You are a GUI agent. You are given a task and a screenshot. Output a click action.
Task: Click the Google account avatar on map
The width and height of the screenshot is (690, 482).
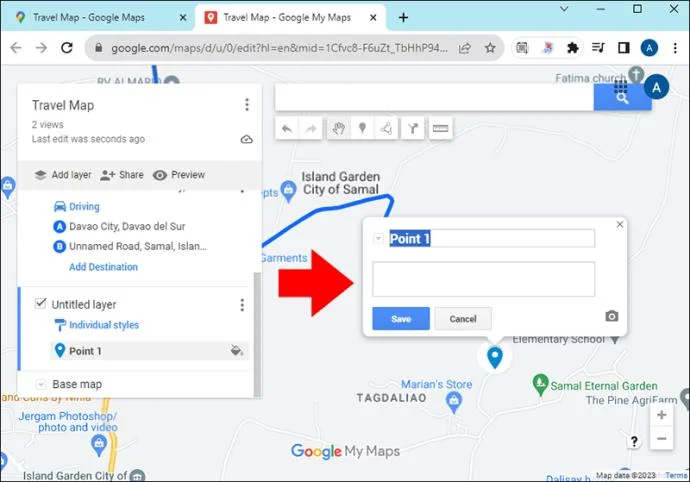pyautogui.click(x=656, y=87)
